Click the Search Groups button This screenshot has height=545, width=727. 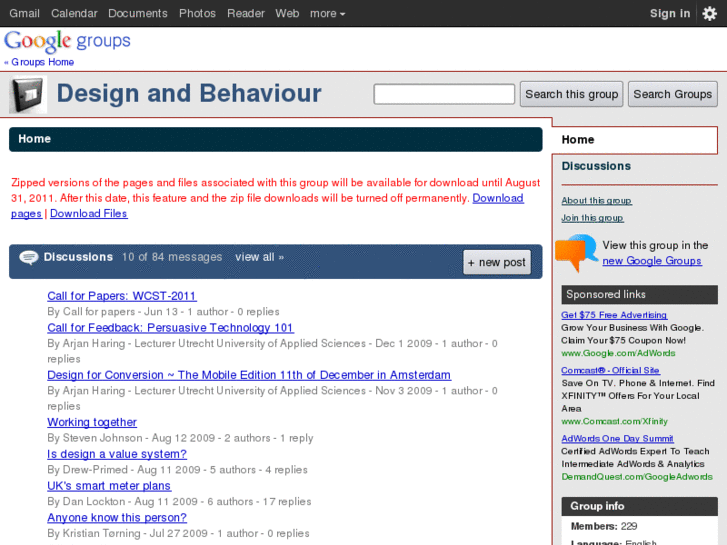coord(673,94)
